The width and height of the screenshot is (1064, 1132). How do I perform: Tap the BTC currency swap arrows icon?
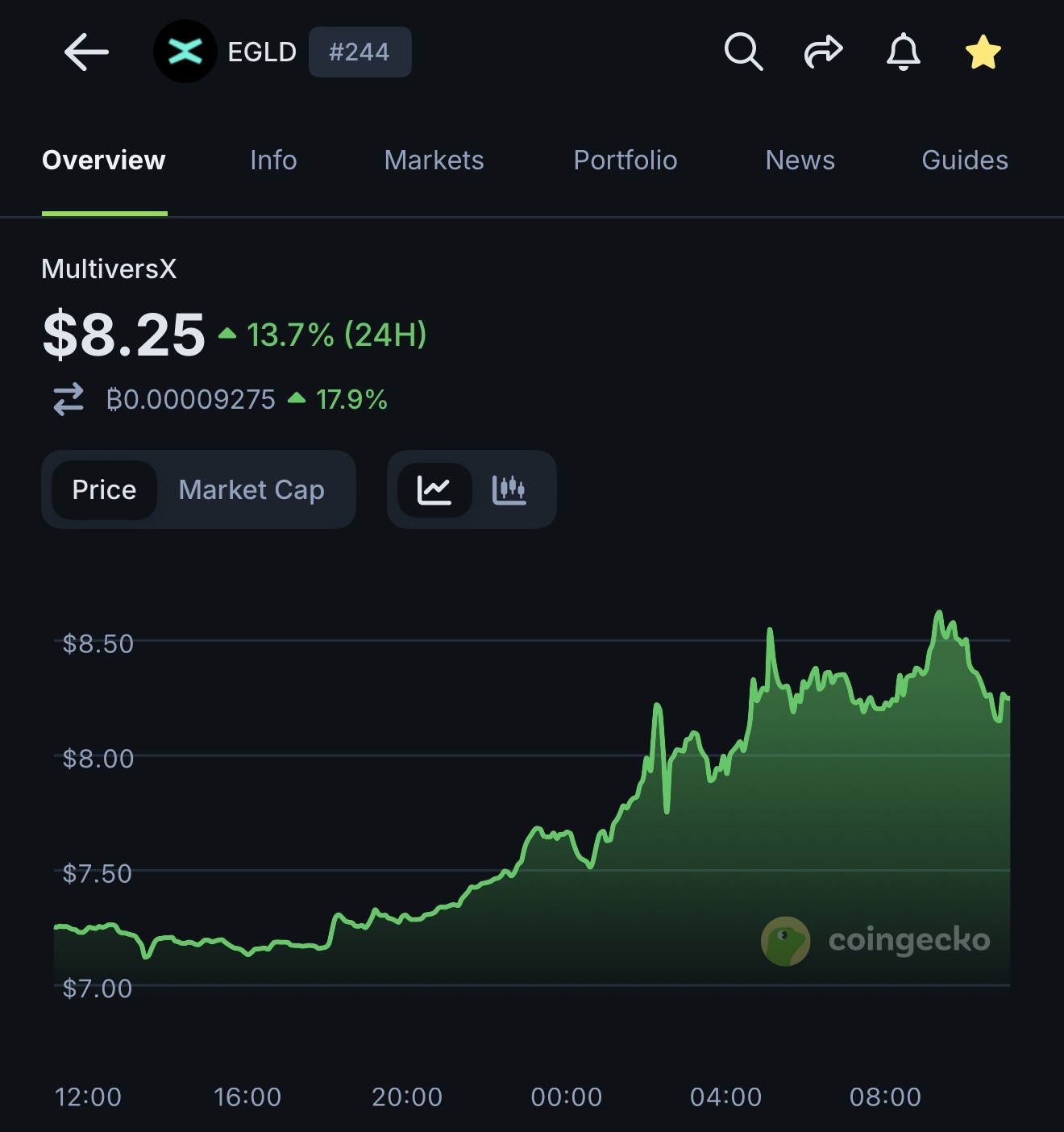coord(69,399)
